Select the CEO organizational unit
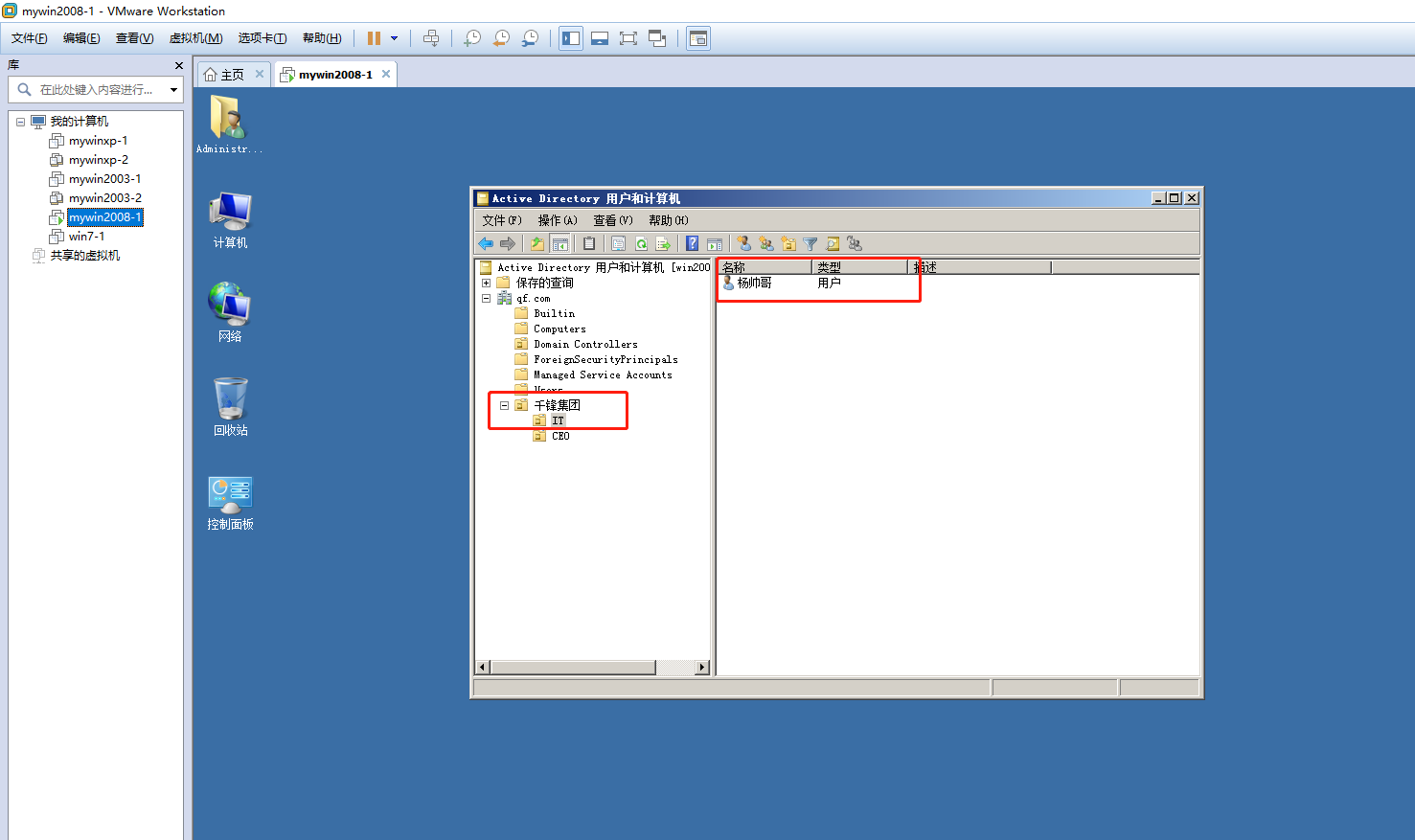Viewport: 1415px width, 840px height. point(560,436)
